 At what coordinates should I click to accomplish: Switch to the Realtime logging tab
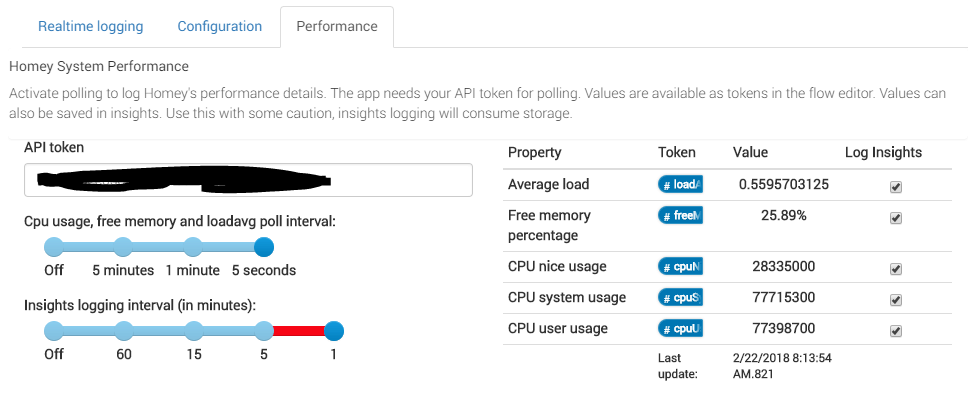coord(91,27)
